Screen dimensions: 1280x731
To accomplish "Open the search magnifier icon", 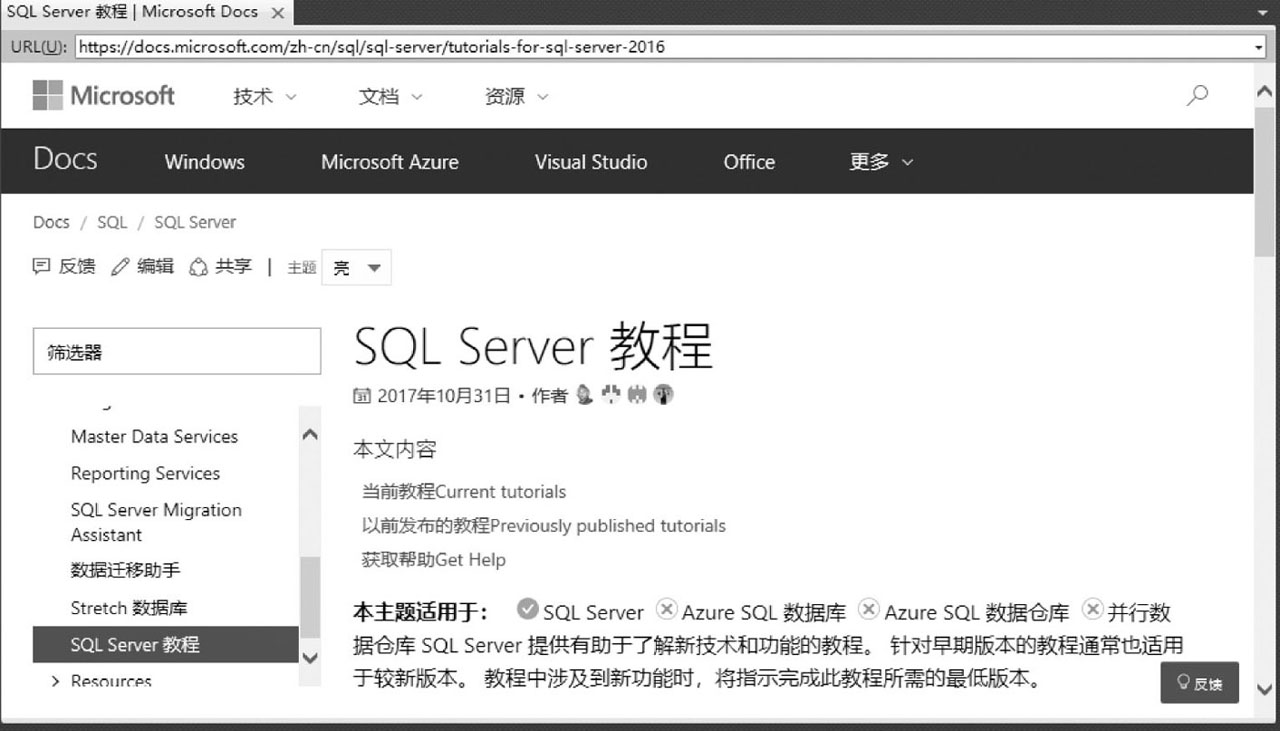I will pos(1196,96).
